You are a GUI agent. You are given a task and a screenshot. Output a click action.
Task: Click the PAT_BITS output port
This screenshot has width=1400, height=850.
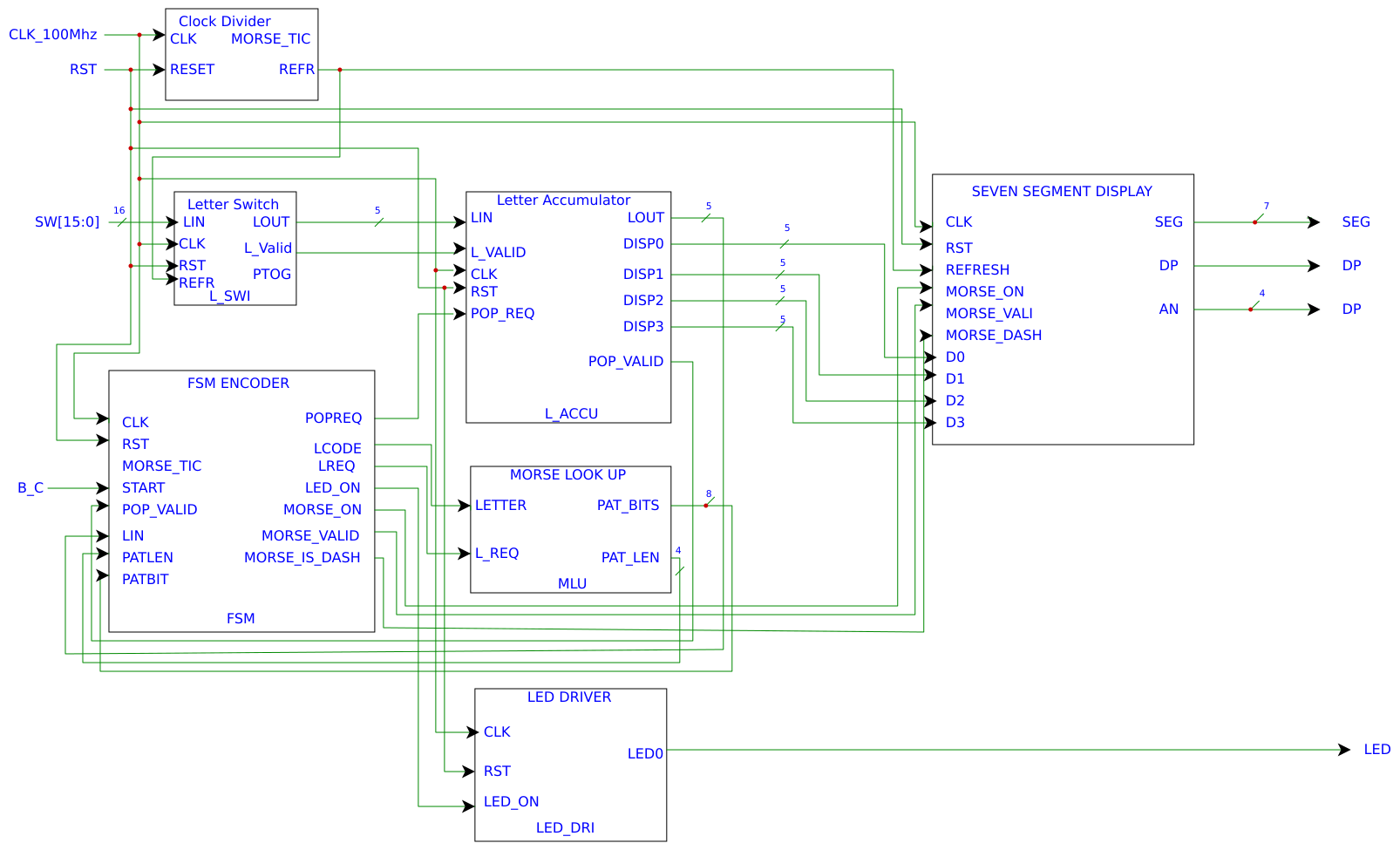click(628, 506)
